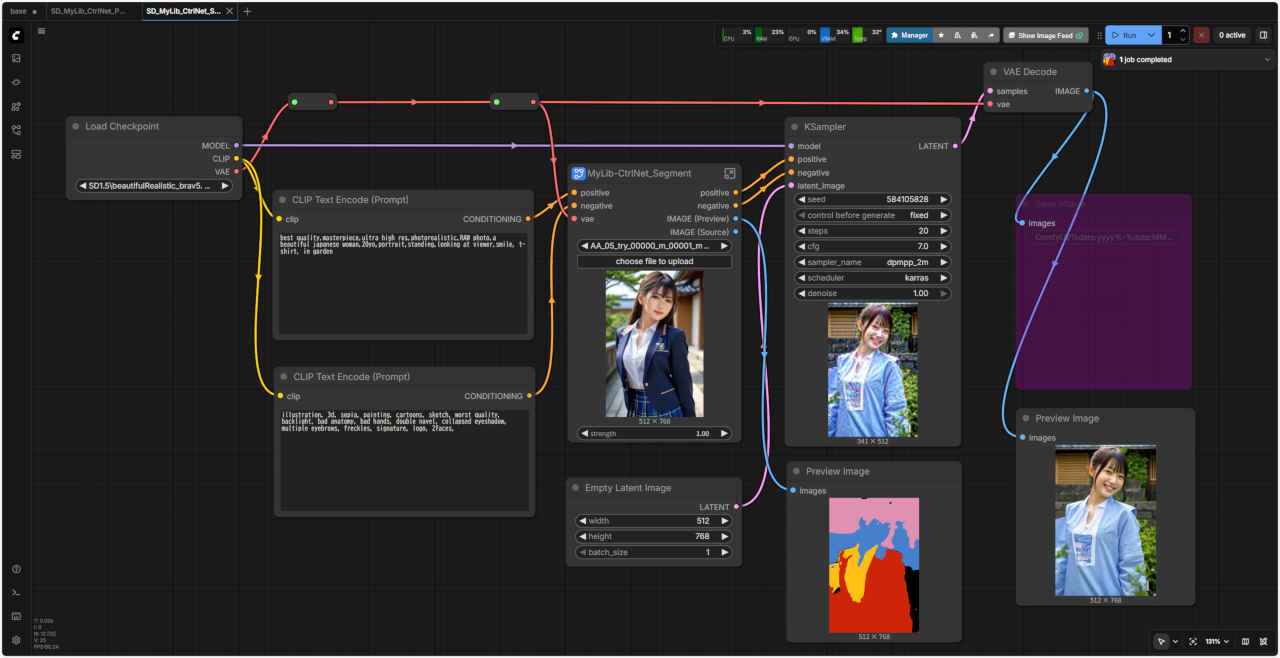
Task: Expand the zoom level 131% dropdown
Action: tap(1217, 641)
